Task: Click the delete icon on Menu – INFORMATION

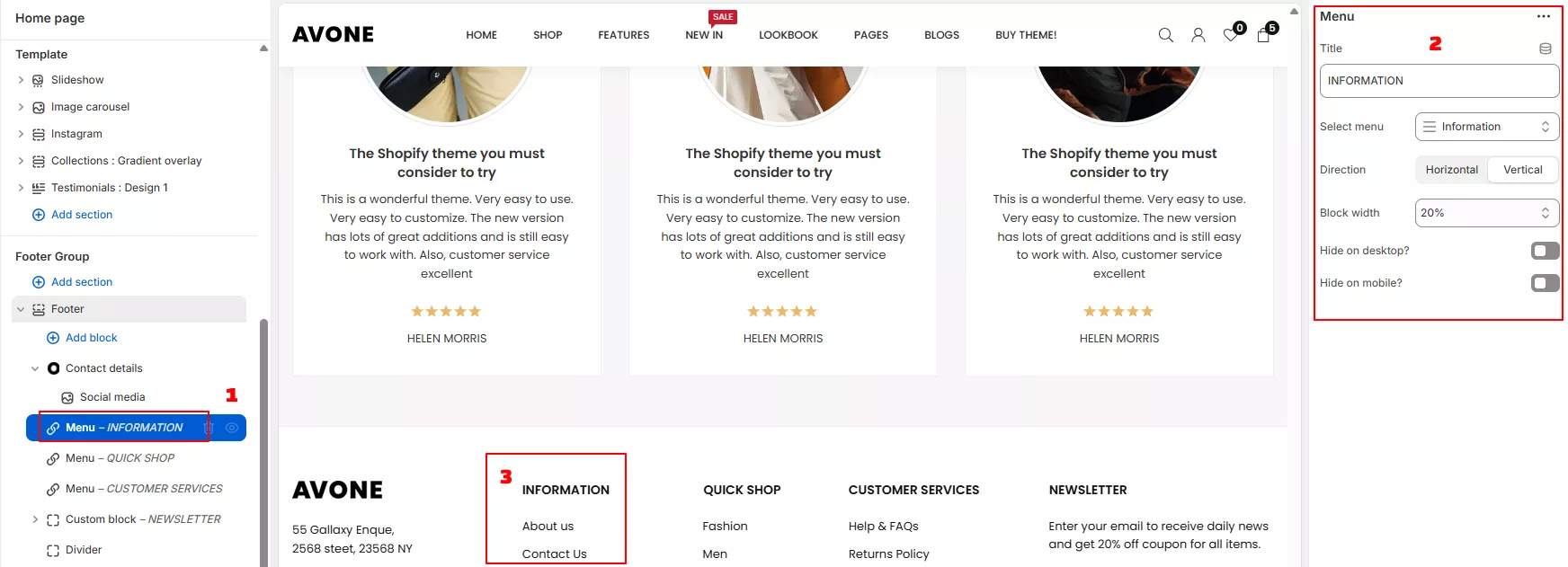Action: pyautogui.click(x=208, y=428)
